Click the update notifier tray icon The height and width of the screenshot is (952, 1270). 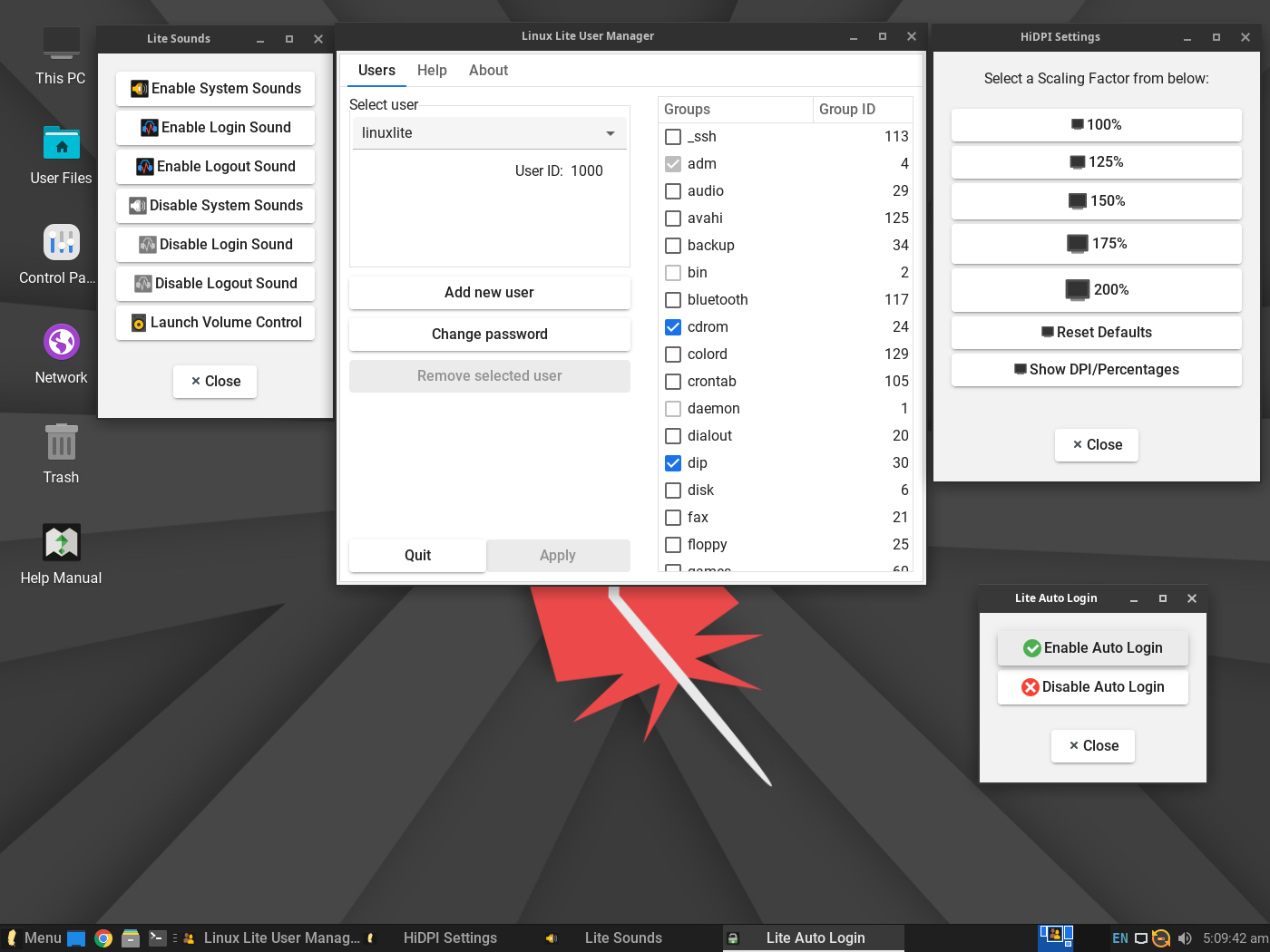(x=1161, y=938)
